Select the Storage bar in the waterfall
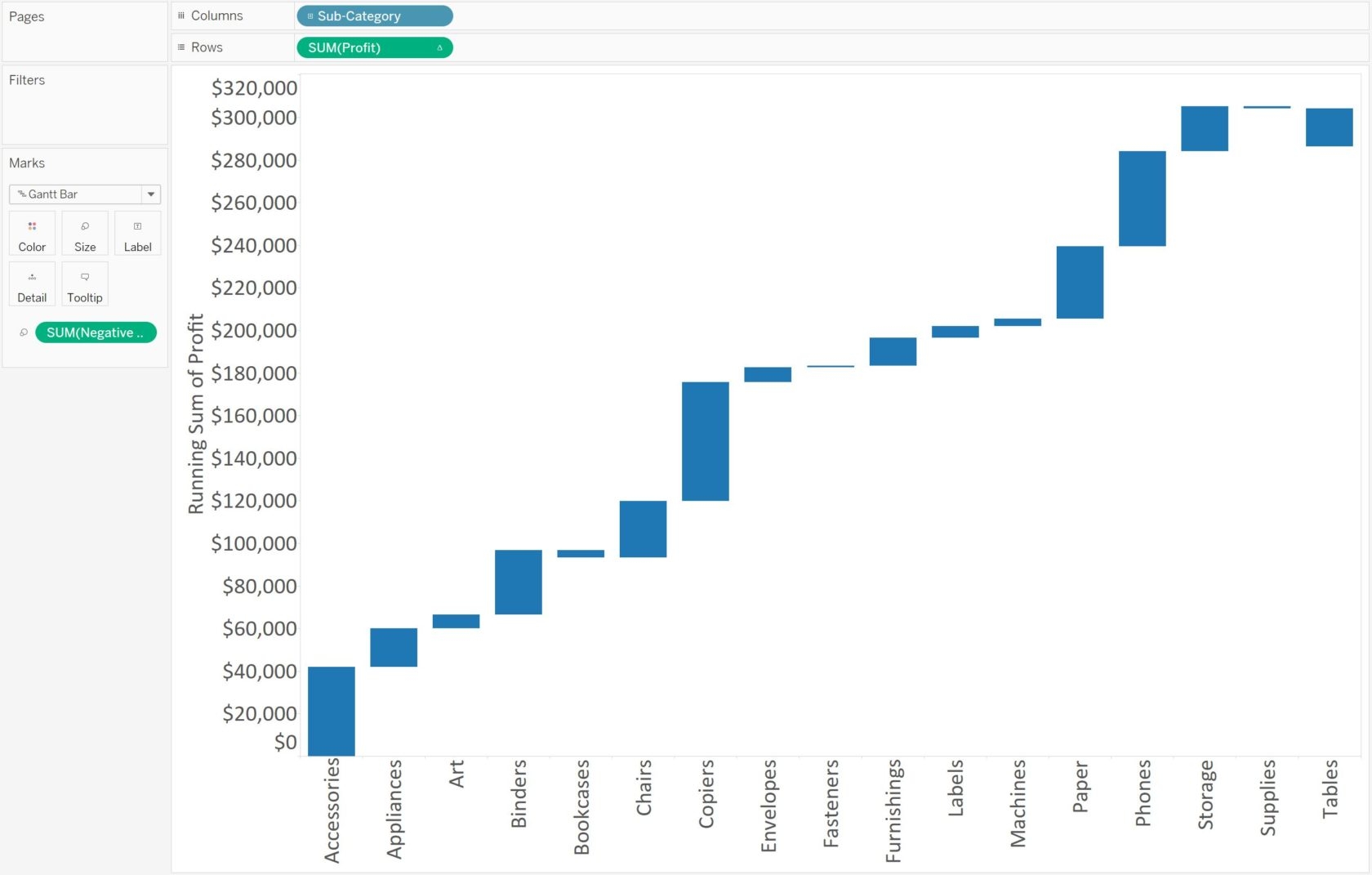 [1204, 127]
